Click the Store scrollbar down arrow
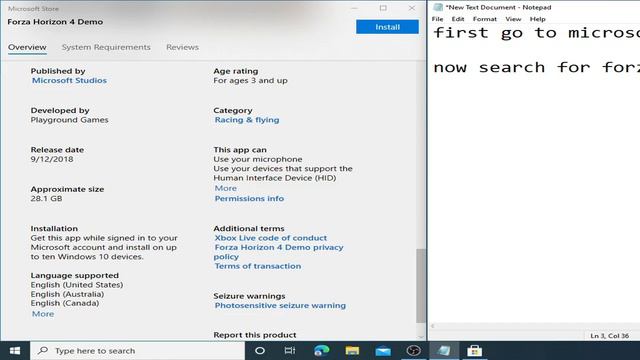The height and width of the screenshot is (360, 640). [x=420, y=337]
